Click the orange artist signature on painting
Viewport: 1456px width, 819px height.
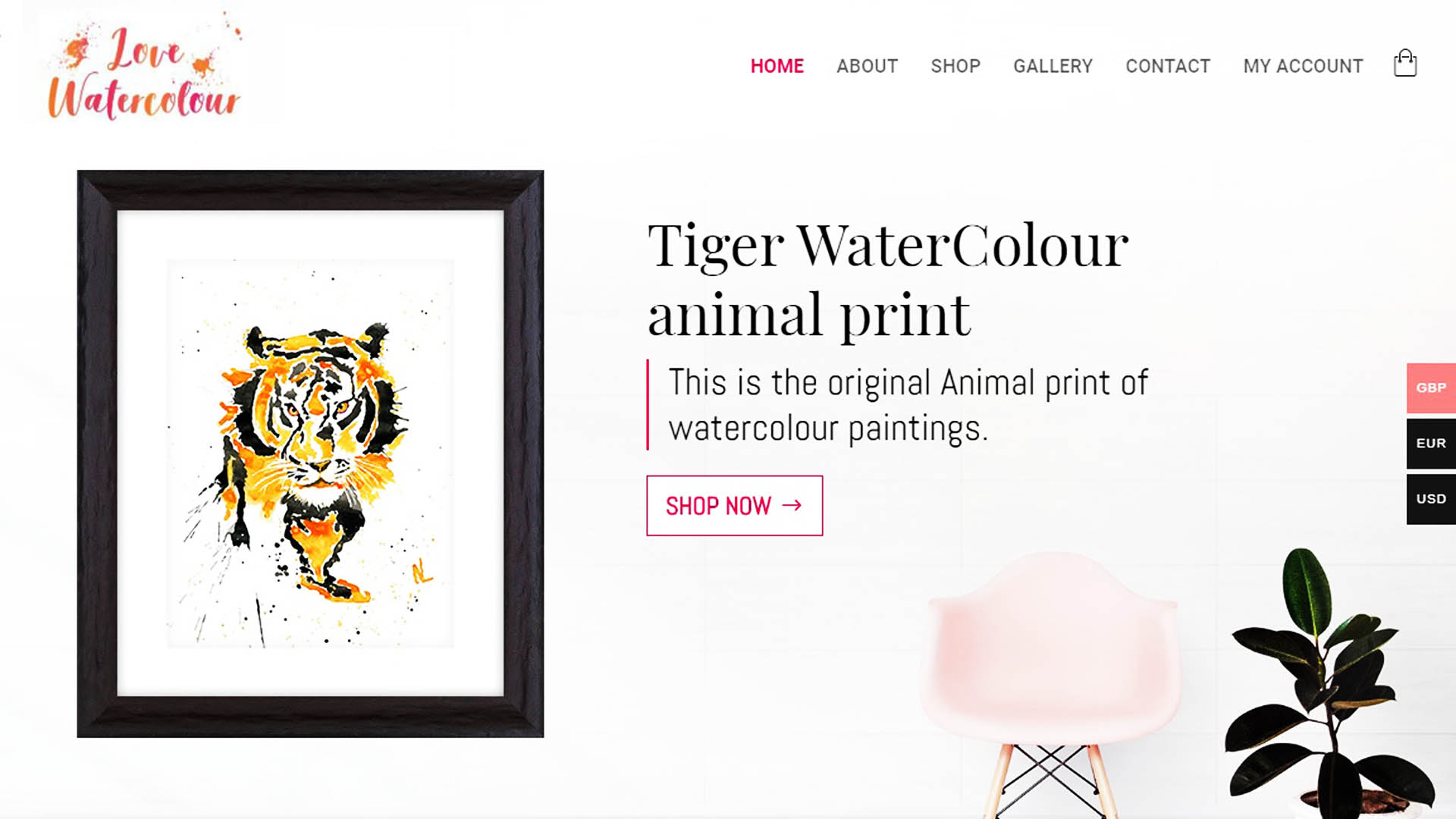(422, 572)
